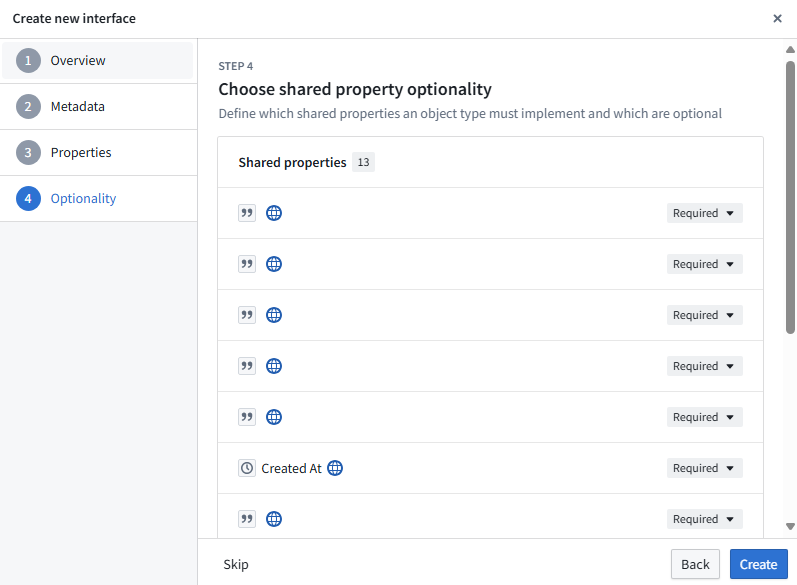Click the globe icon in the second property row
Screen dimensions: 797x585
click(274, 264)
